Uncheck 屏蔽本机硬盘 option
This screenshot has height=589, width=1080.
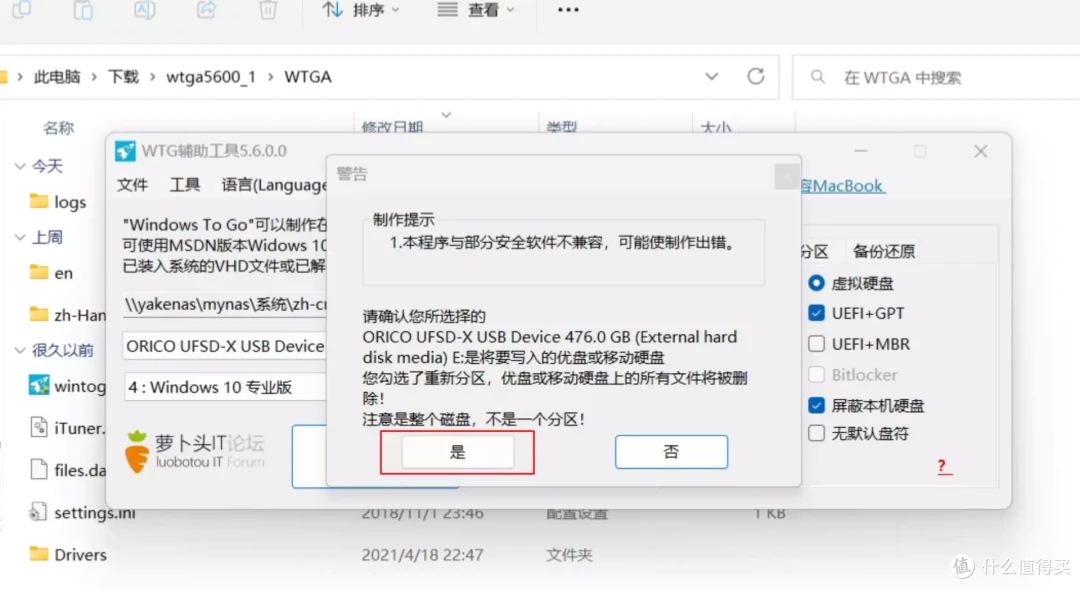point(816,405)
